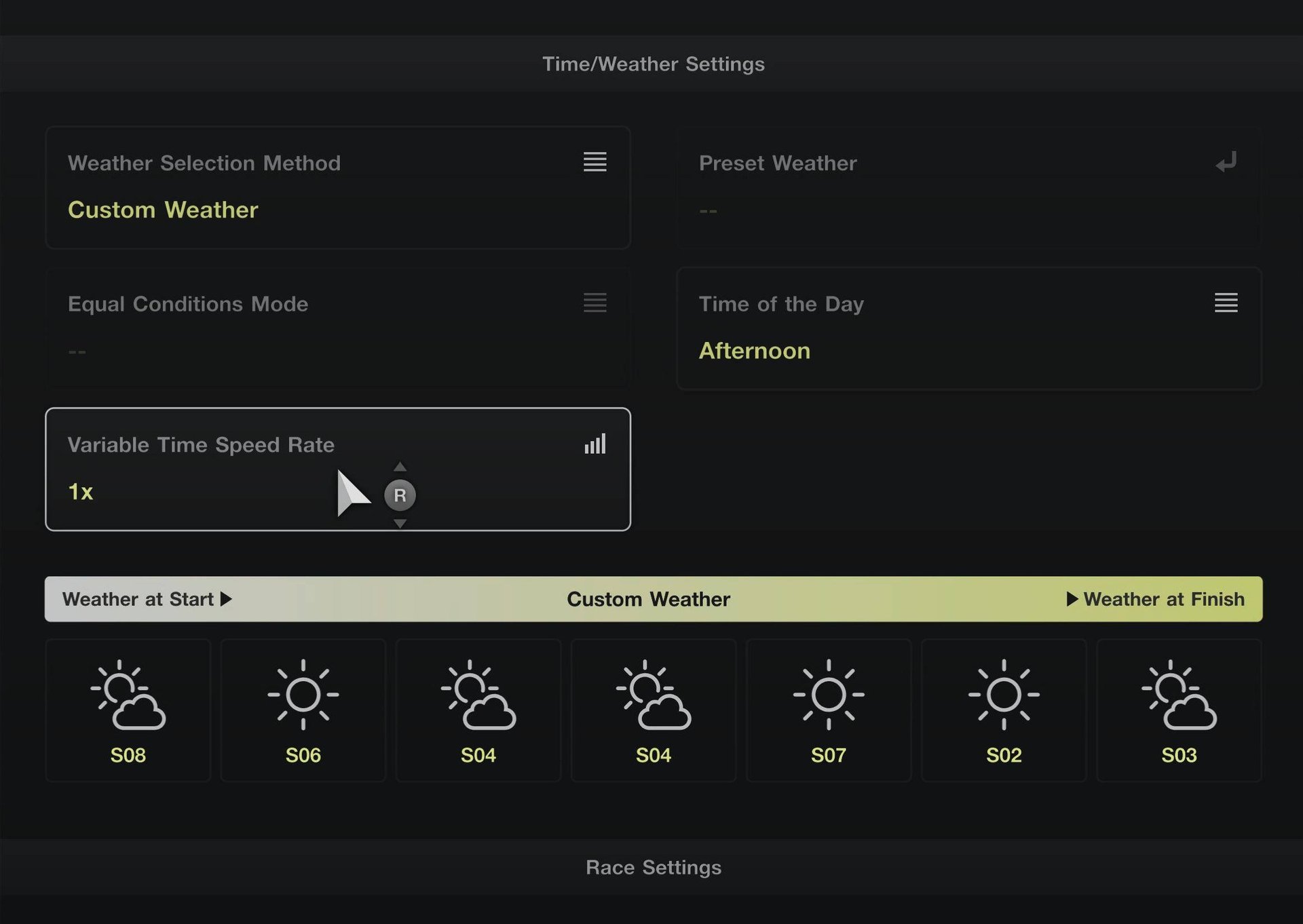Click the Time/Weather Settings header
This screenshot has width=1303, height=924.
pyautogui.click(x=653, y=64)
